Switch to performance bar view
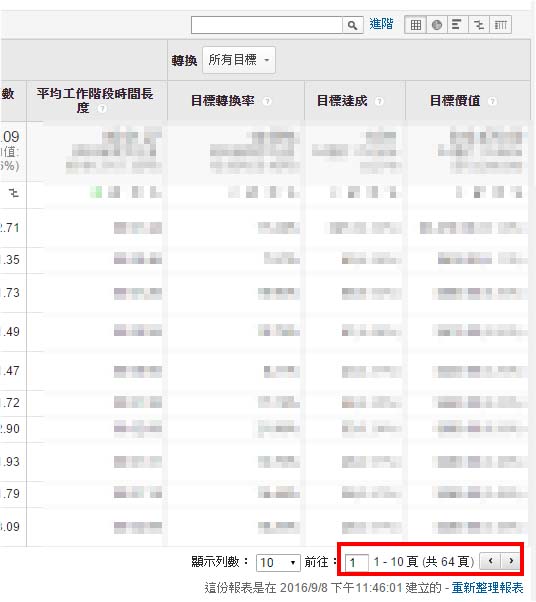The height and width of the screenshot is (602, 536). tap(457, 25)
